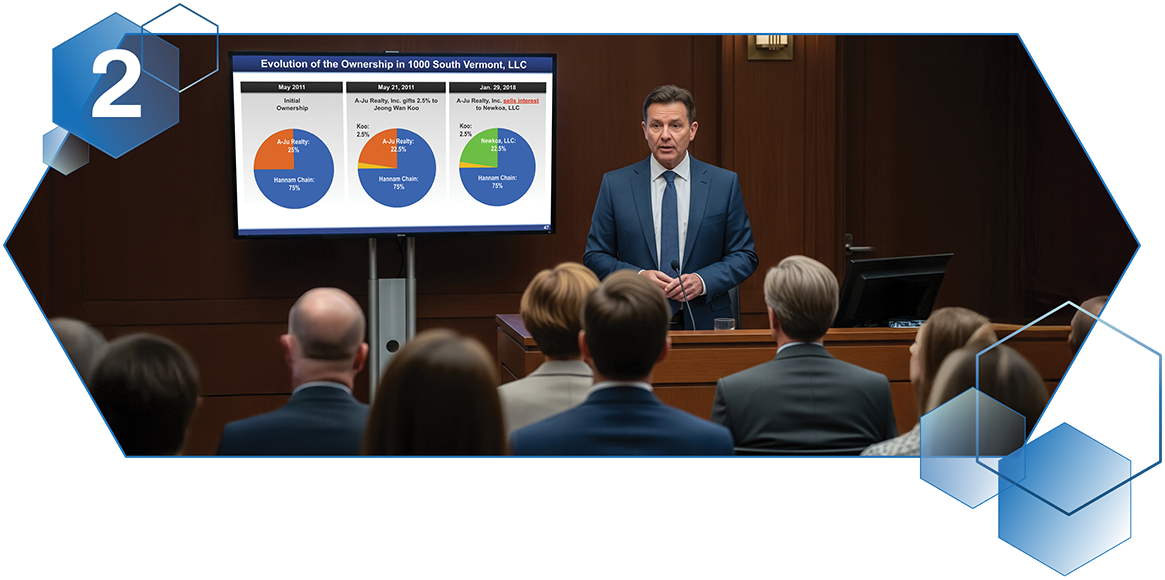Click the slide number 47 on screen
1165x580 pixels.
545,227
